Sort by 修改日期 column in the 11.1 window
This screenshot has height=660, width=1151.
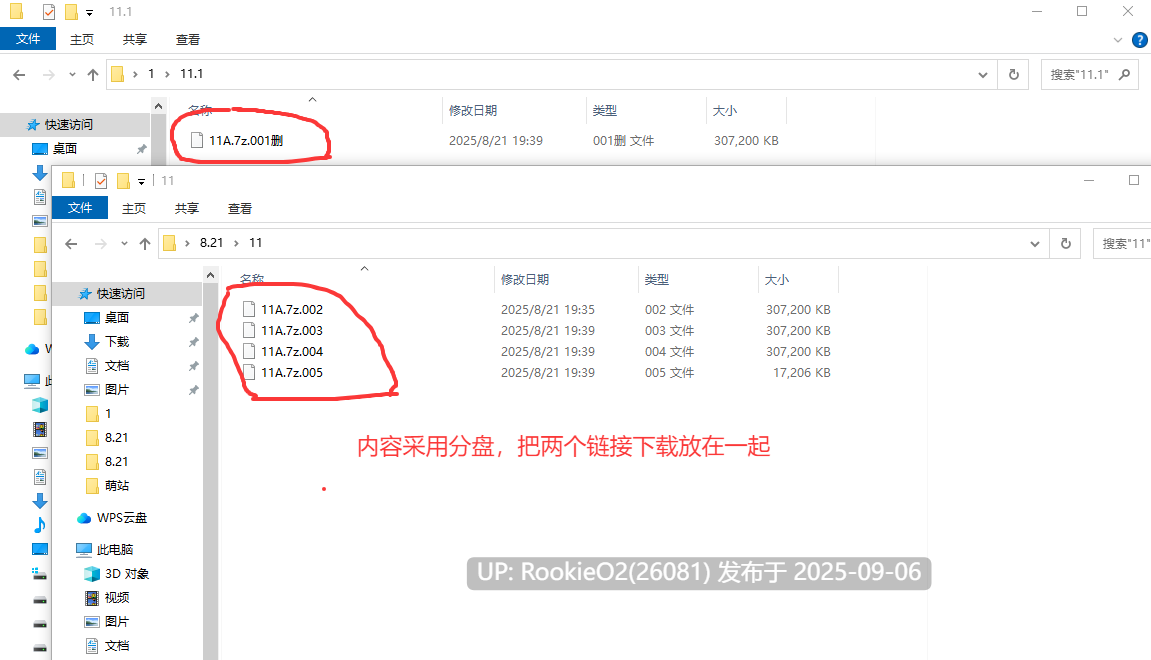(473, 110)
